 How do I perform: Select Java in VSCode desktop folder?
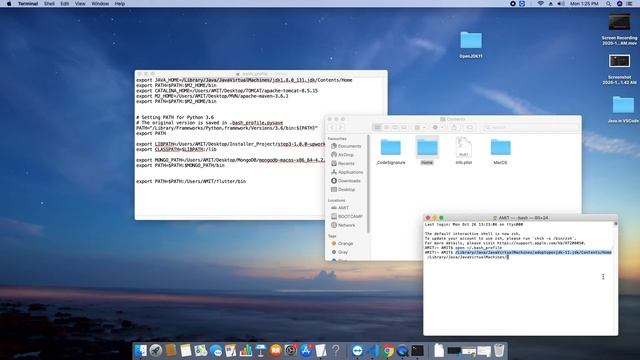click(x=623, y=109)
